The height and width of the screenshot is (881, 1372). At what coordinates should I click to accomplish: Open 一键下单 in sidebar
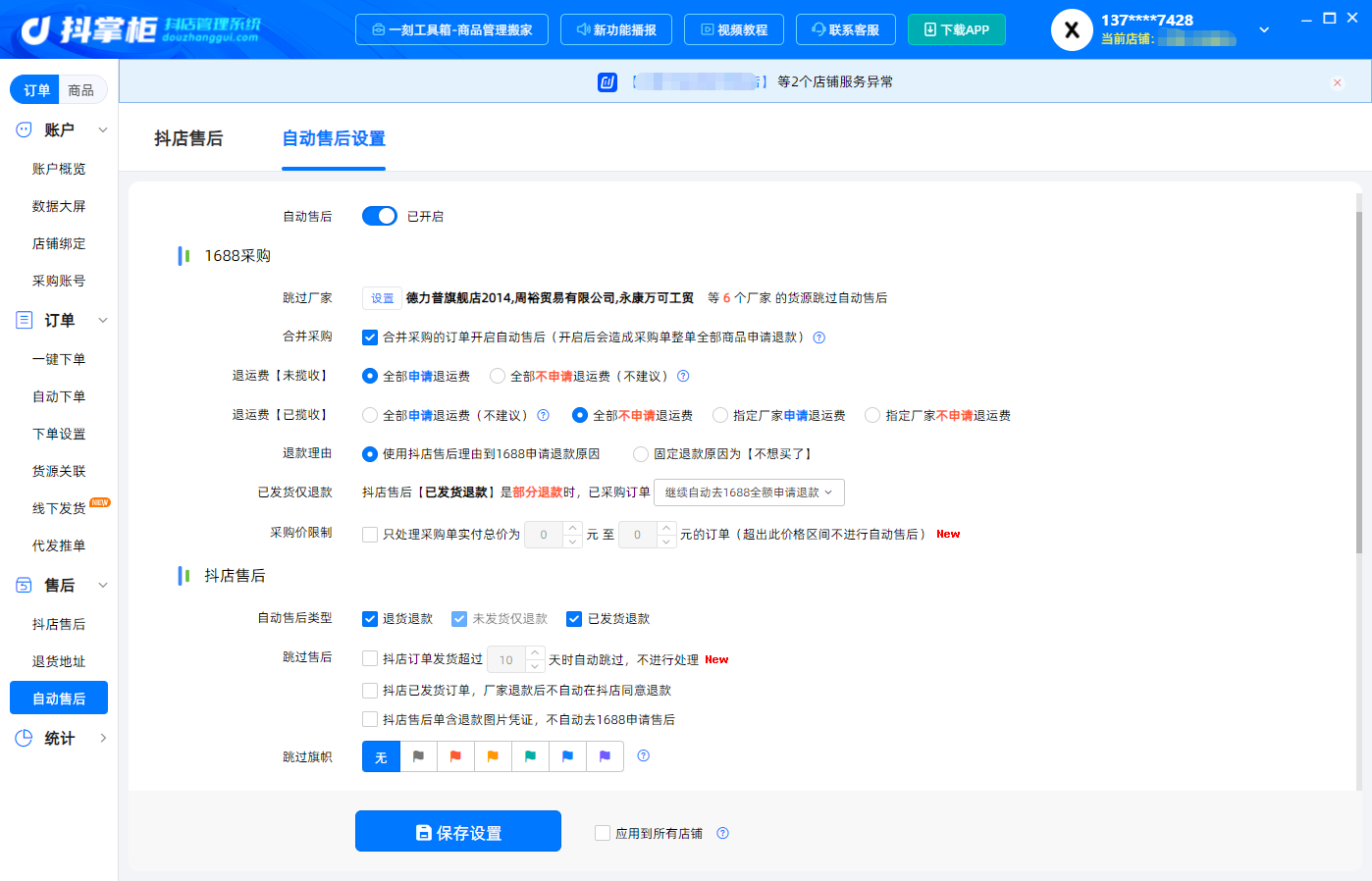click(59, 359)
